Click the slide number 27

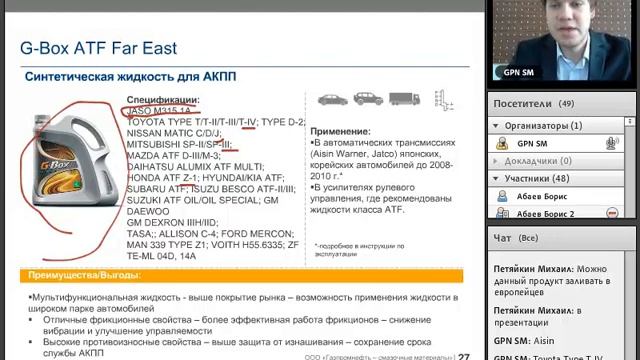(464, 357)
